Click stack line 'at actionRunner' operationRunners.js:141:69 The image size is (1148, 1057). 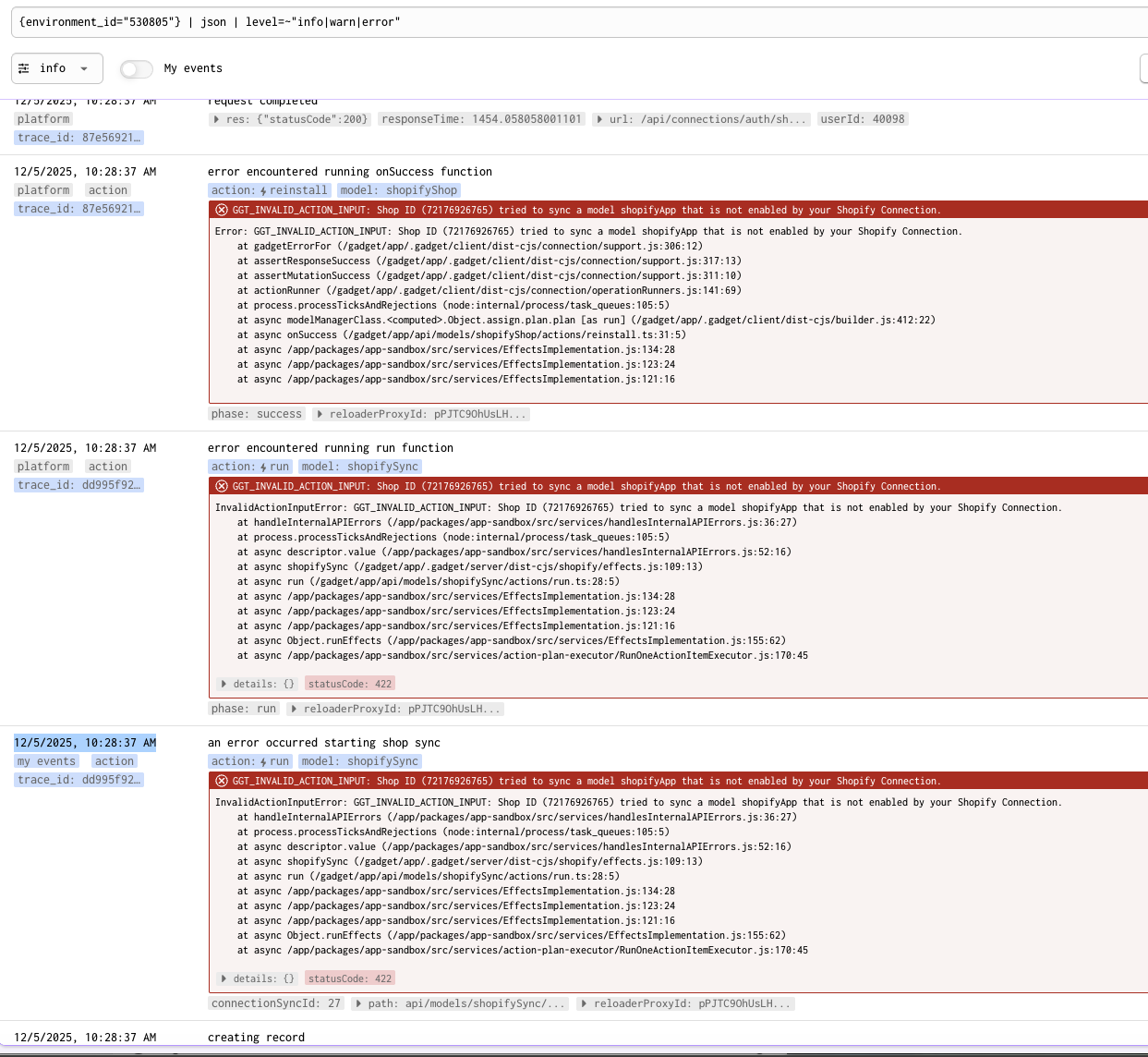[489, 291]
